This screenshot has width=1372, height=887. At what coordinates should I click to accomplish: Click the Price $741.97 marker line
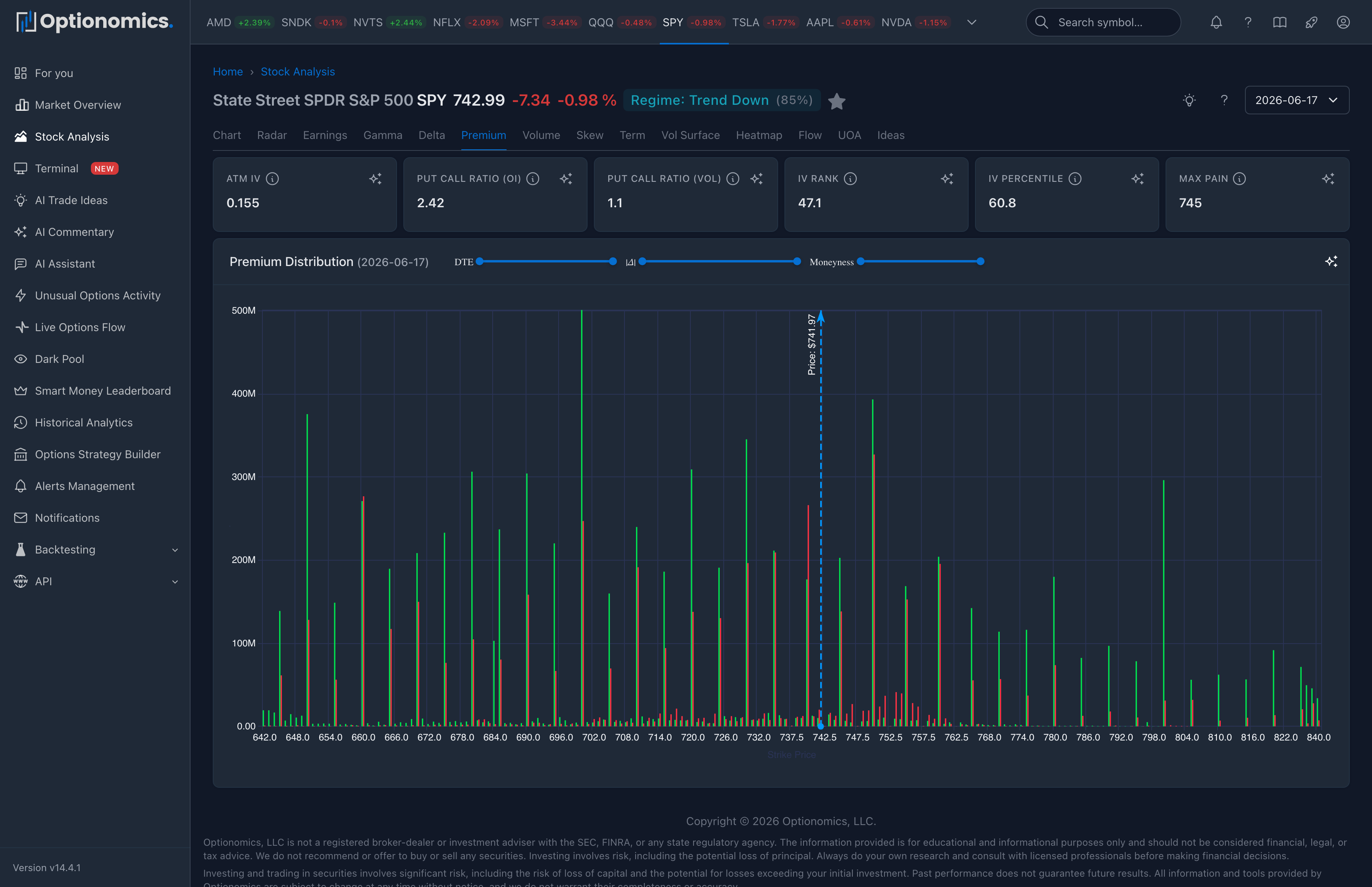[x=821, y=519]
